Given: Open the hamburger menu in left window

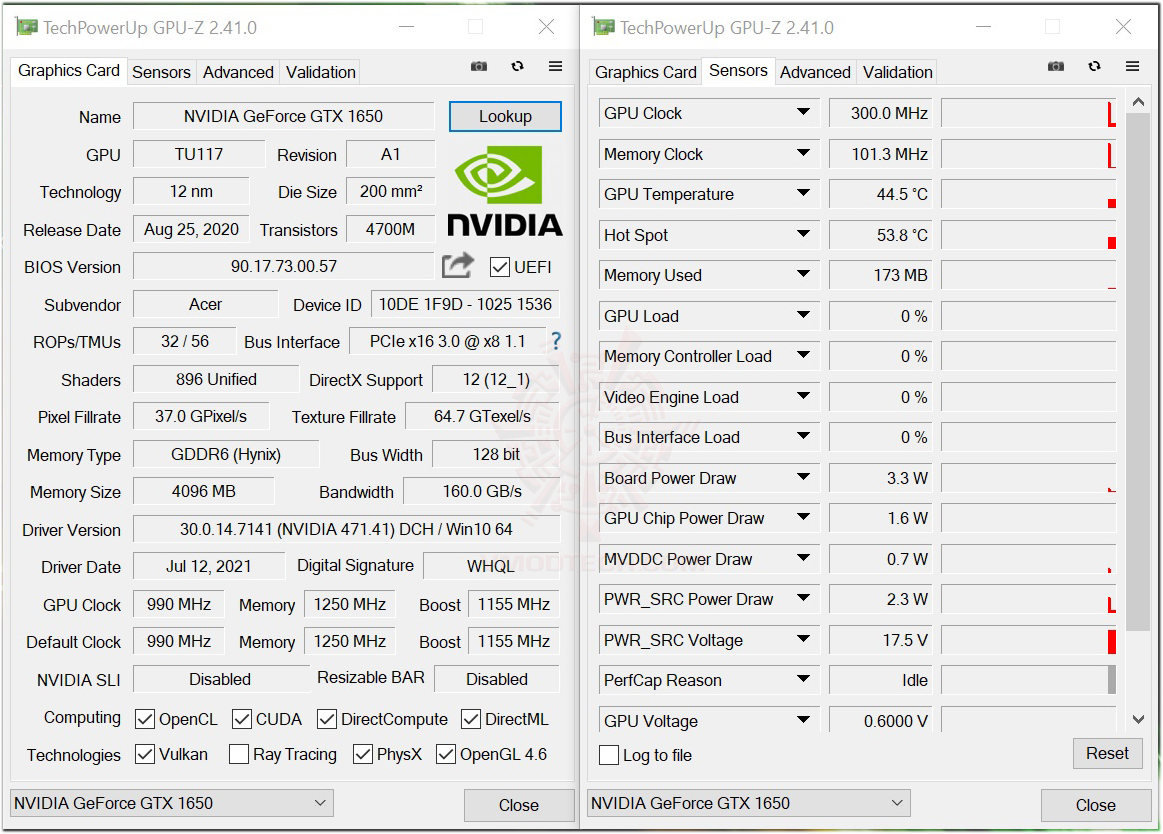Looking at the screenshot, I should point(556,67).
